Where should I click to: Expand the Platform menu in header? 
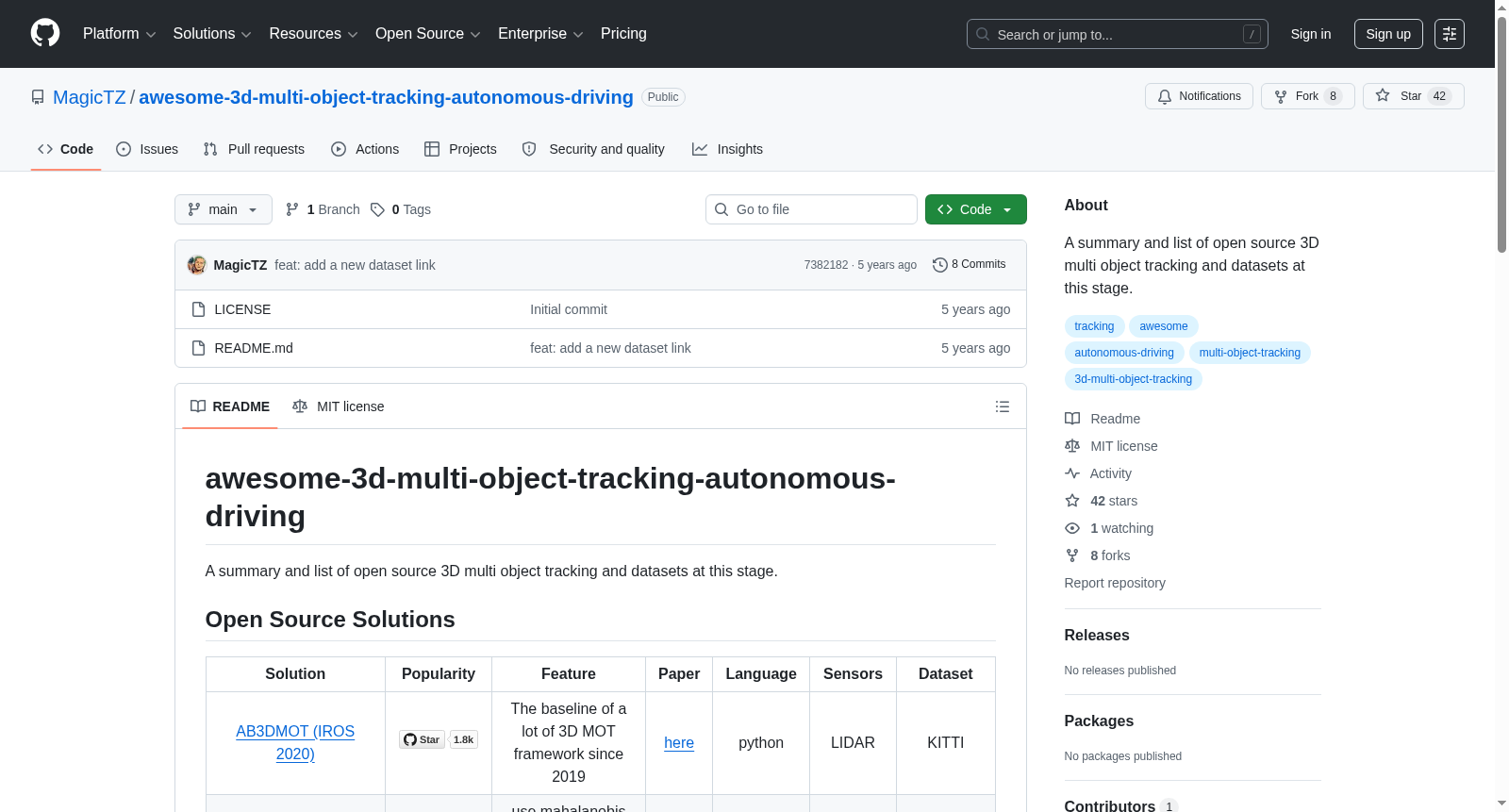(x=119, y=34)
